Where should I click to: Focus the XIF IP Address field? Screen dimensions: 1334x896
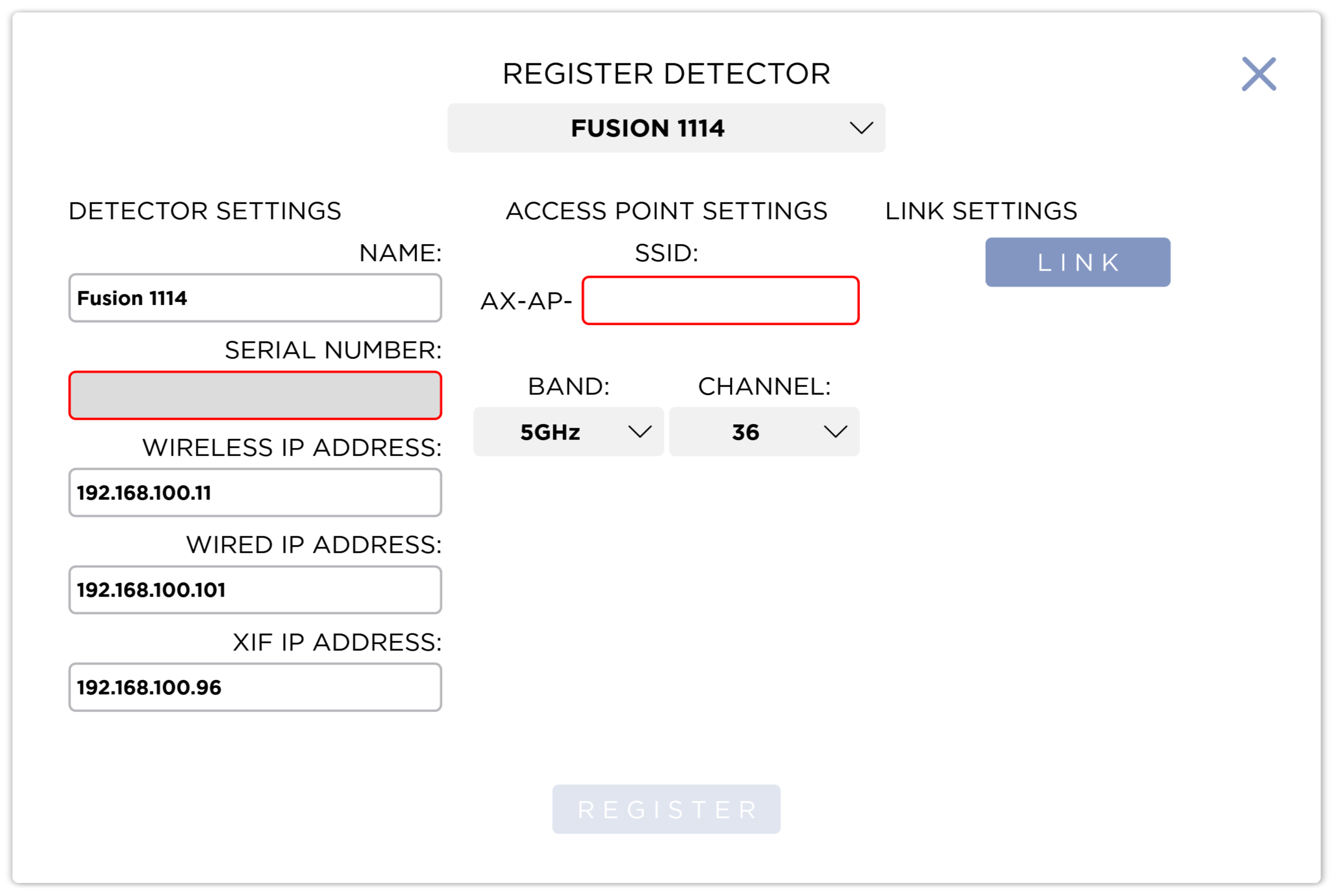255,687
